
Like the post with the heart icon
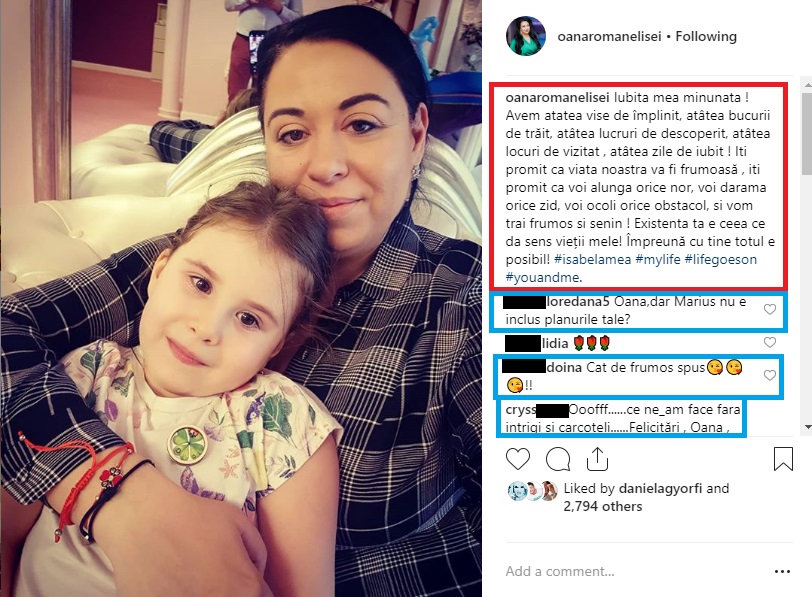coord(518,459)
